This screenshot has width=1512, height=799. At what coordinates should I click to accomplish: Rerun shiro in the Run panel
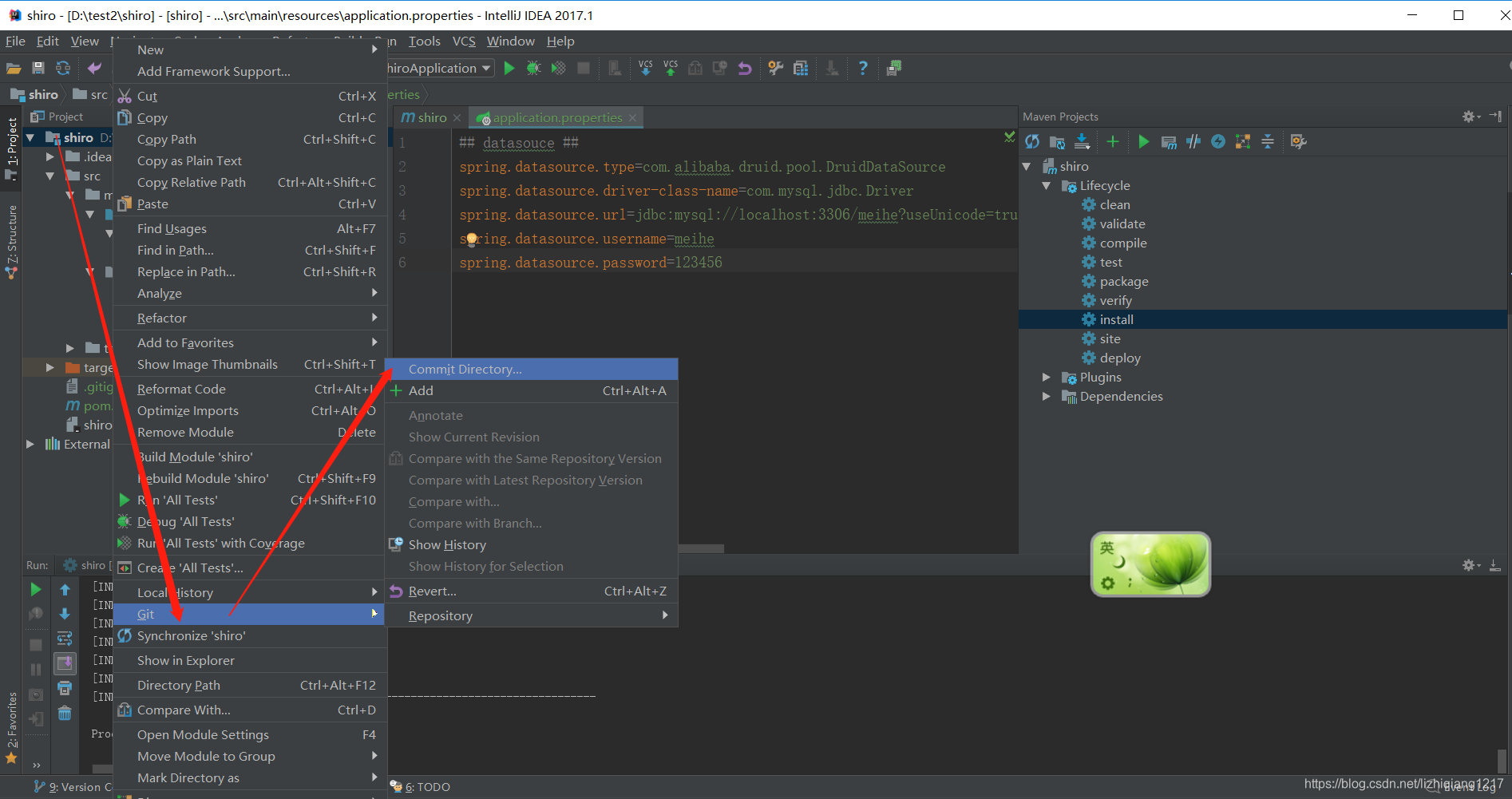[x=36, y=589]
